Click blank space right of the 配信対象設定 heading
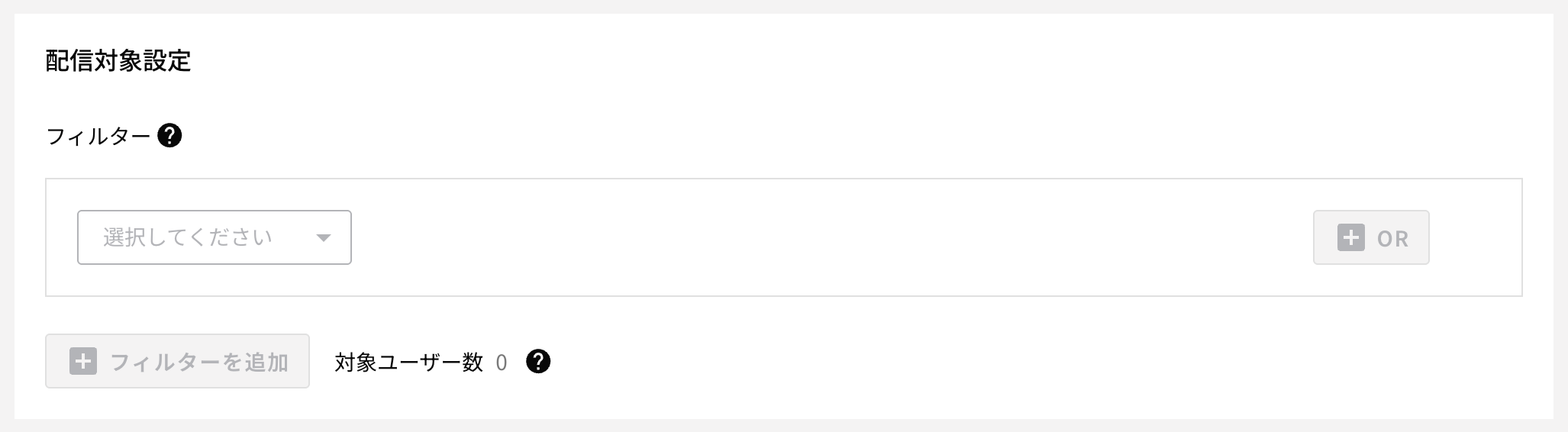 click(x=763, y=61)
